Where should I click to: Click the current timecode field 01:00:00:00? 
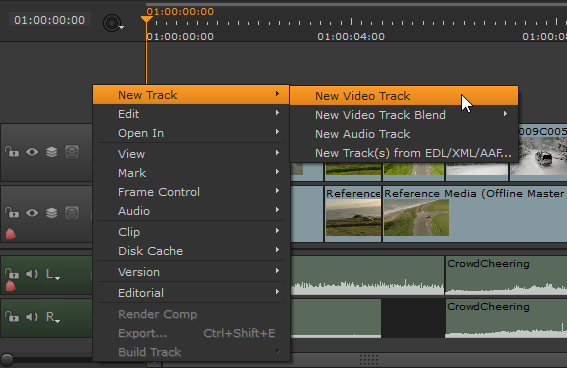point(50,20)
